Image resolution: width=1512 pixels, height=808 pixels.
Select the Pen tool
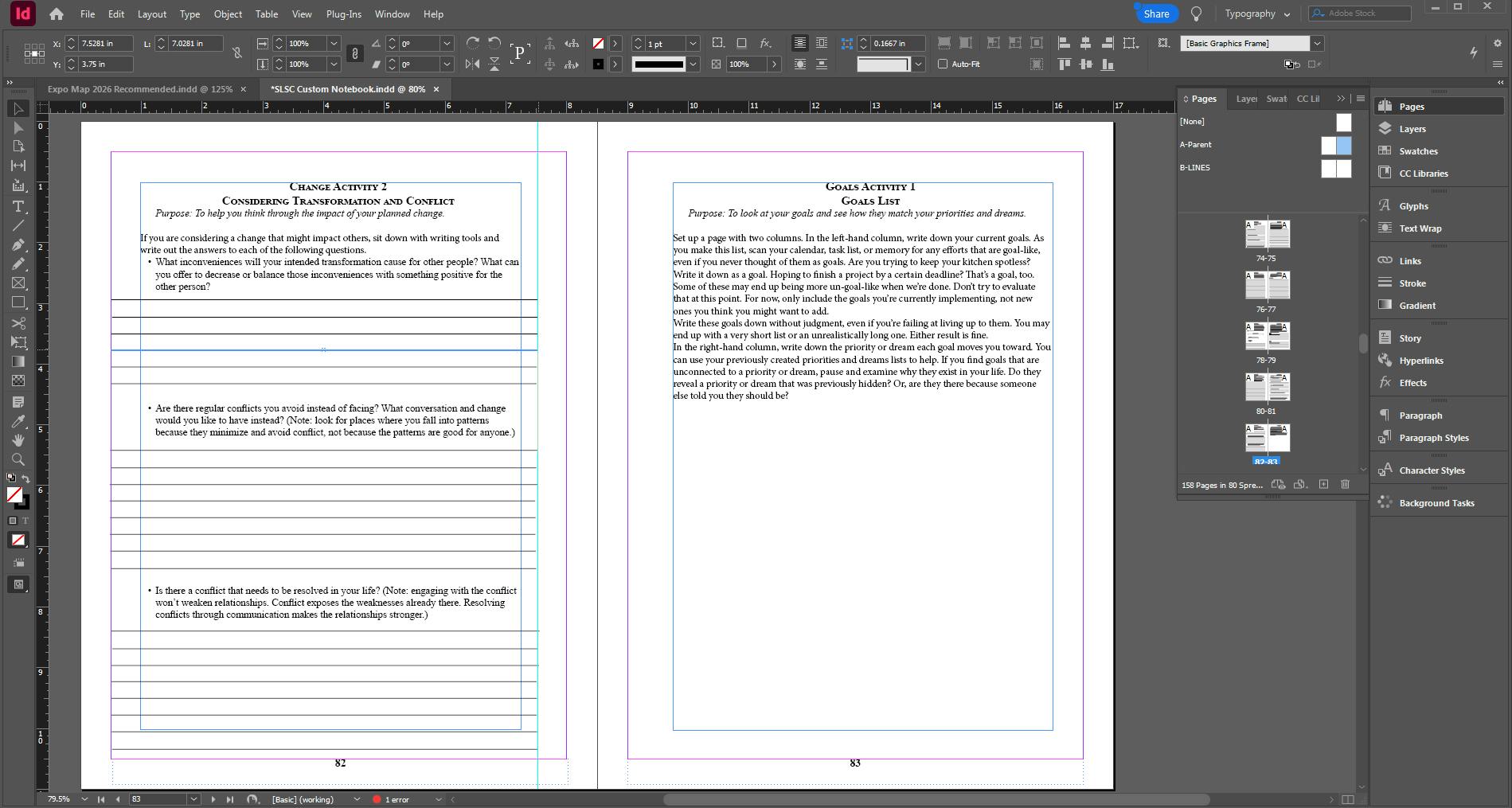click(18, 244)
